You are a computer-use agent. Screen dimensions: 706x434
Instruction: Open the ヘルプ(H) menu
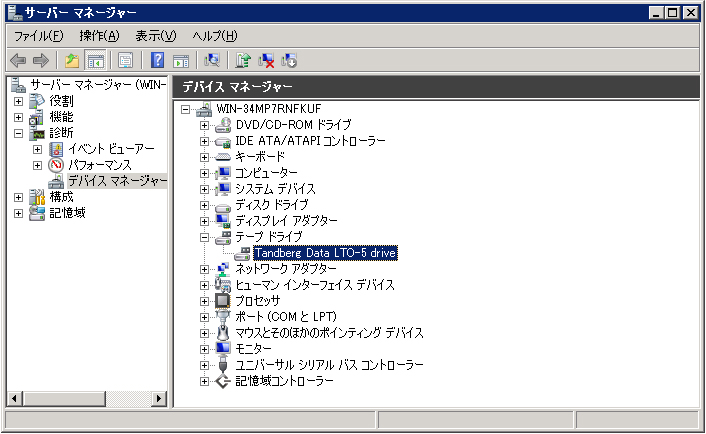215,36
